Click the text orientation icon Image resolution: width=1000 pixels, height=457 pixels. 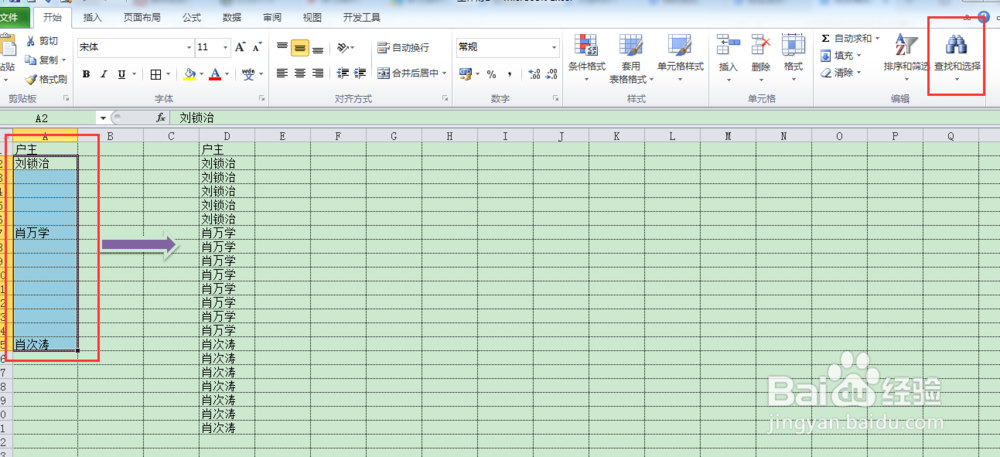345,47
